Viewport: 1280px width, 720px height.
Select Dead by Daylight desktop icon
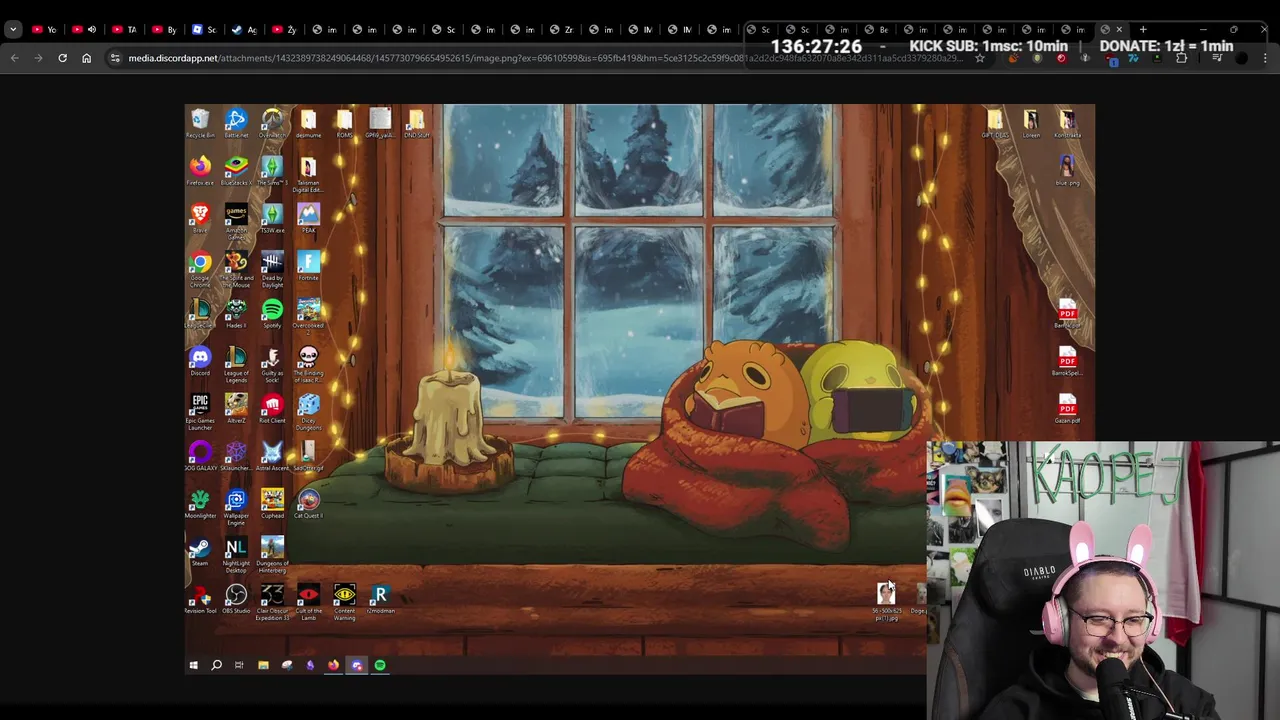coord(272,268)
